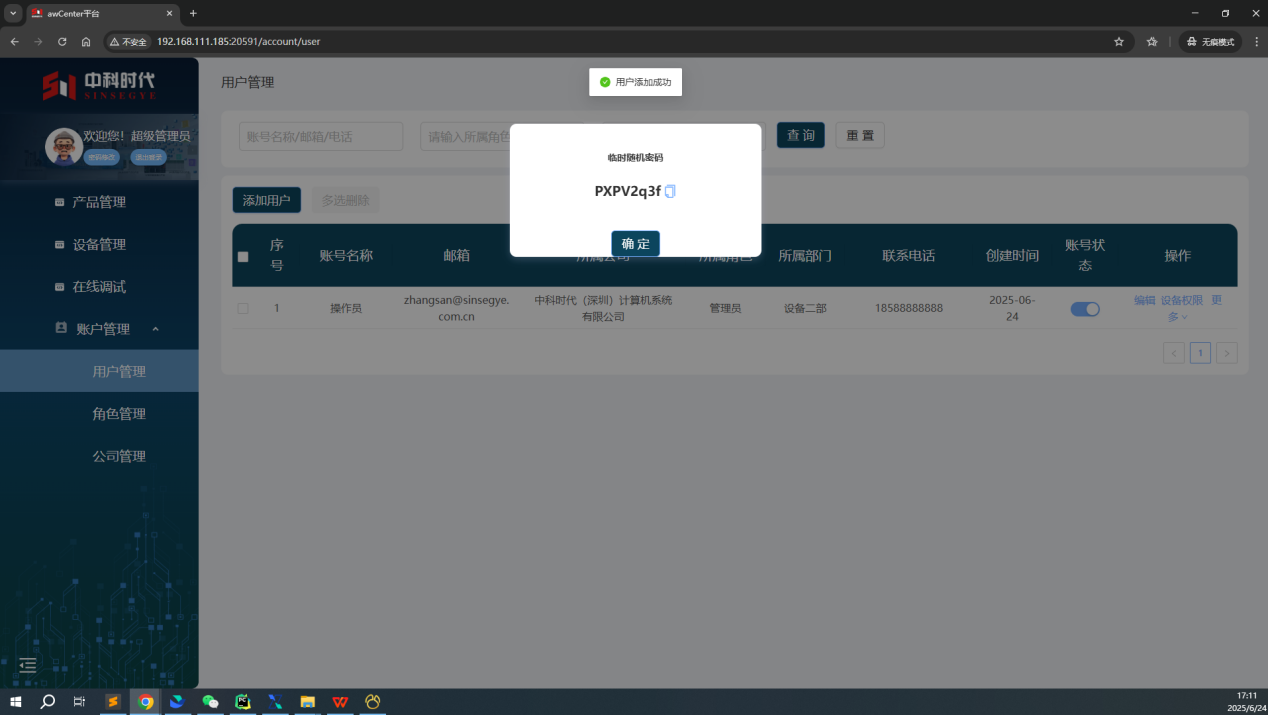1268x715 pixels.
Task: Click the 不安全 site security warning
Action: point(128,42)
